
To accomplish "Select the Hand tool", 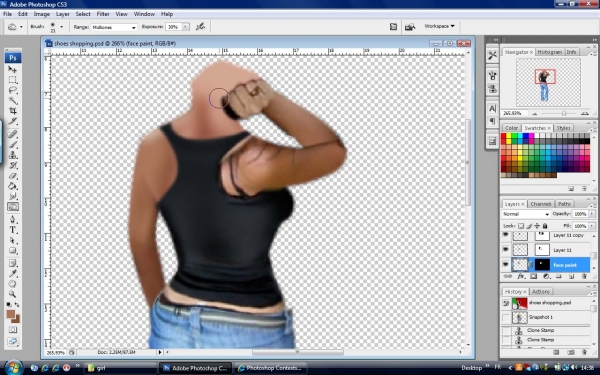I will pyautogui.click(x=13, y=284).
